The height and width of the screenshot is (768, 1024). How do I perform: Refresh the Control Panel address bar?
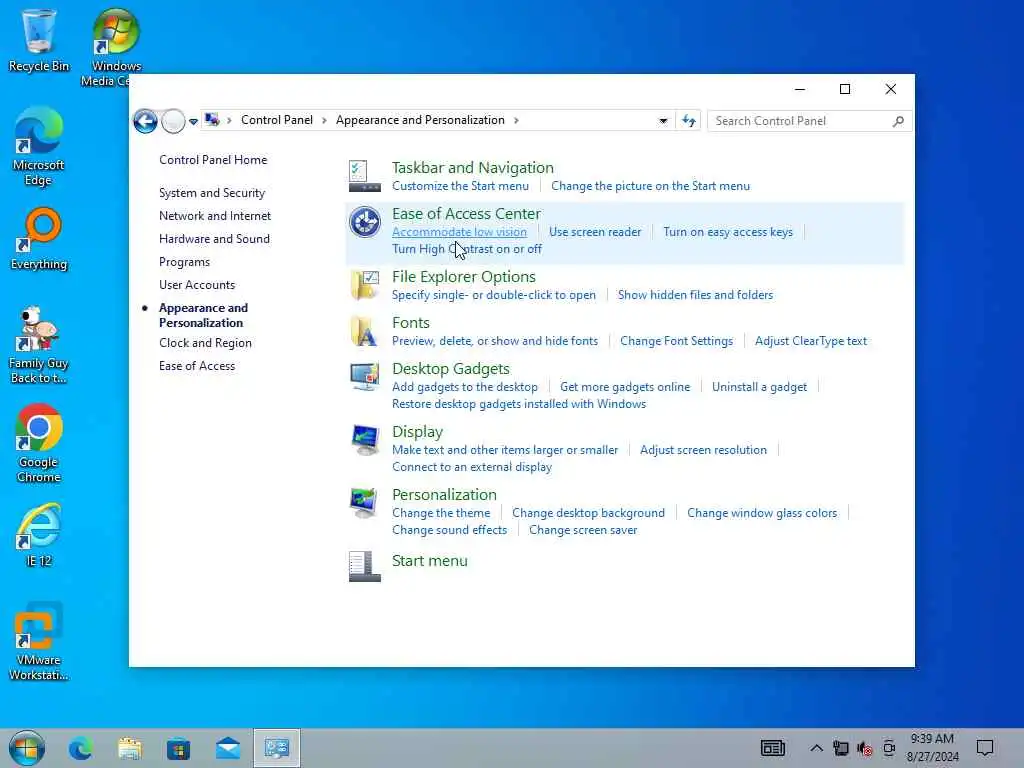[x=689, y=121]
